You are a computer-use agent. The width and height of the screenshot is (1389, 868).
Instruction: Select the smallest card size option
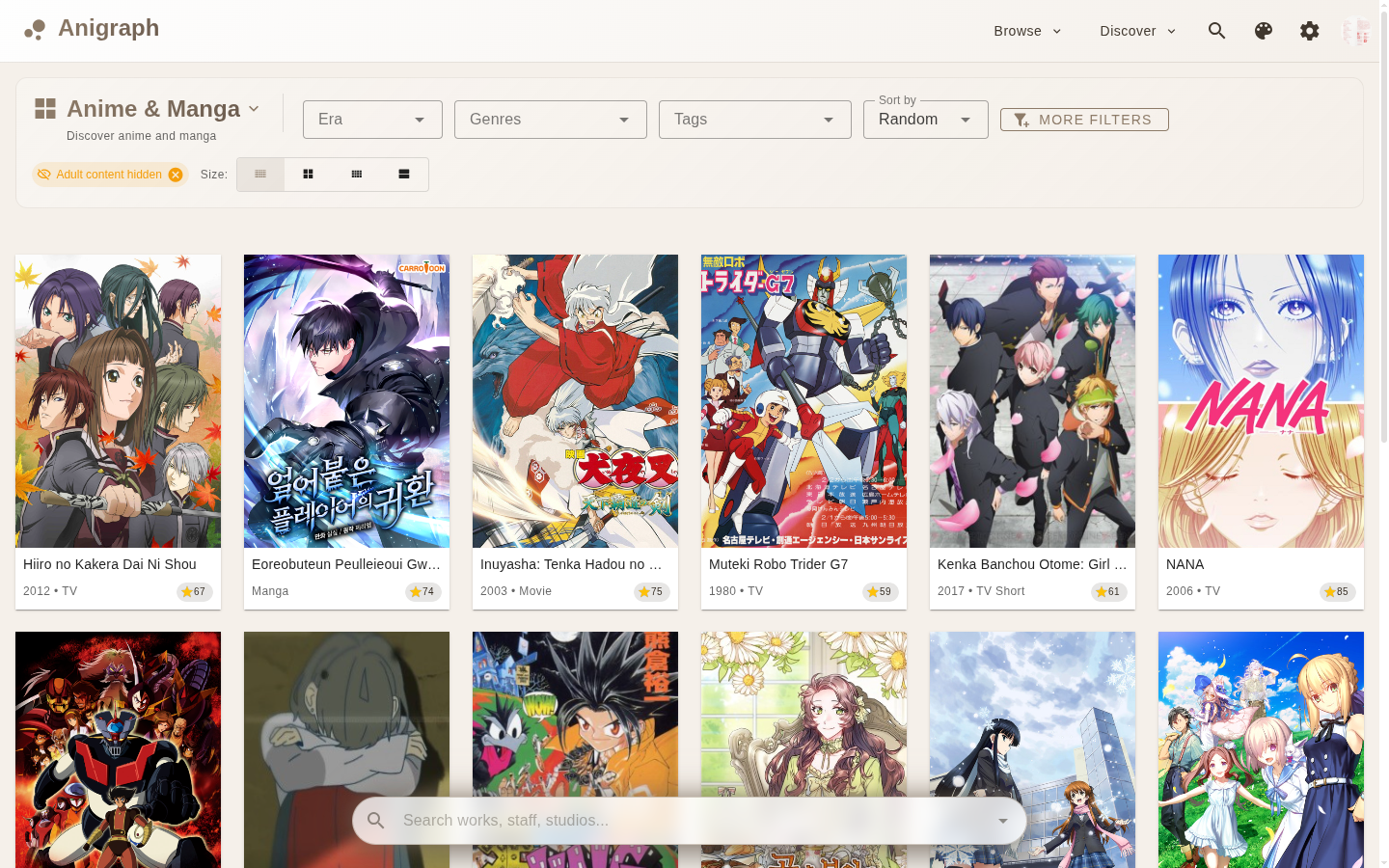click(x=260, y=175)
